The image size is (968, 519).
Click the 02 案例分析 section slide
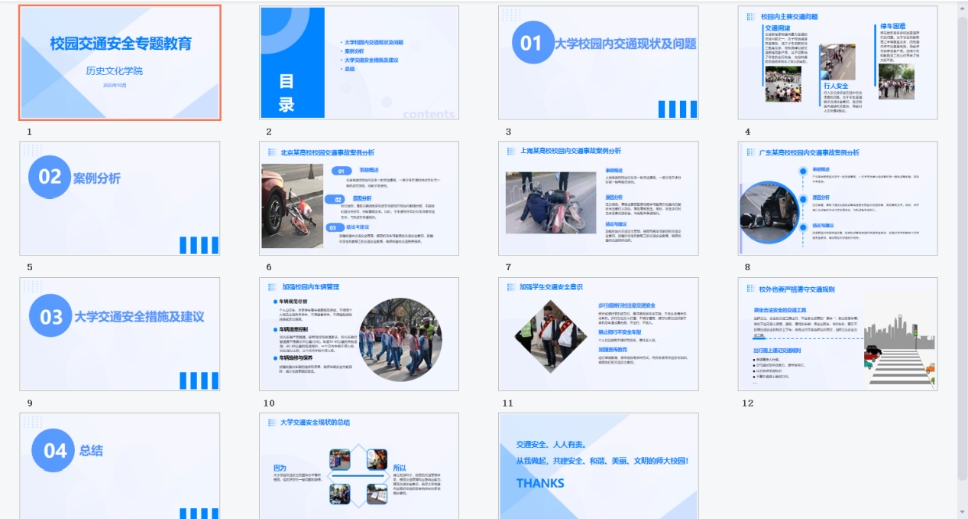tap(120, 198)
